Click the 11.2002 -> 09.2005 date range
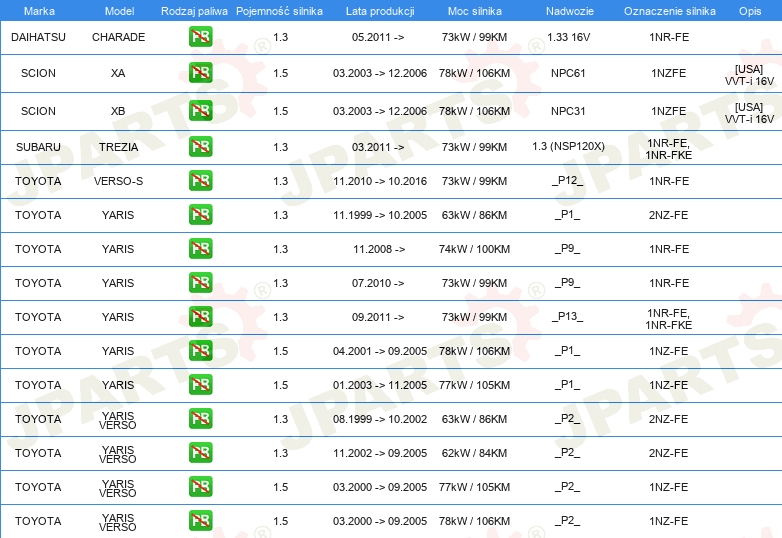 pos(380,453)
